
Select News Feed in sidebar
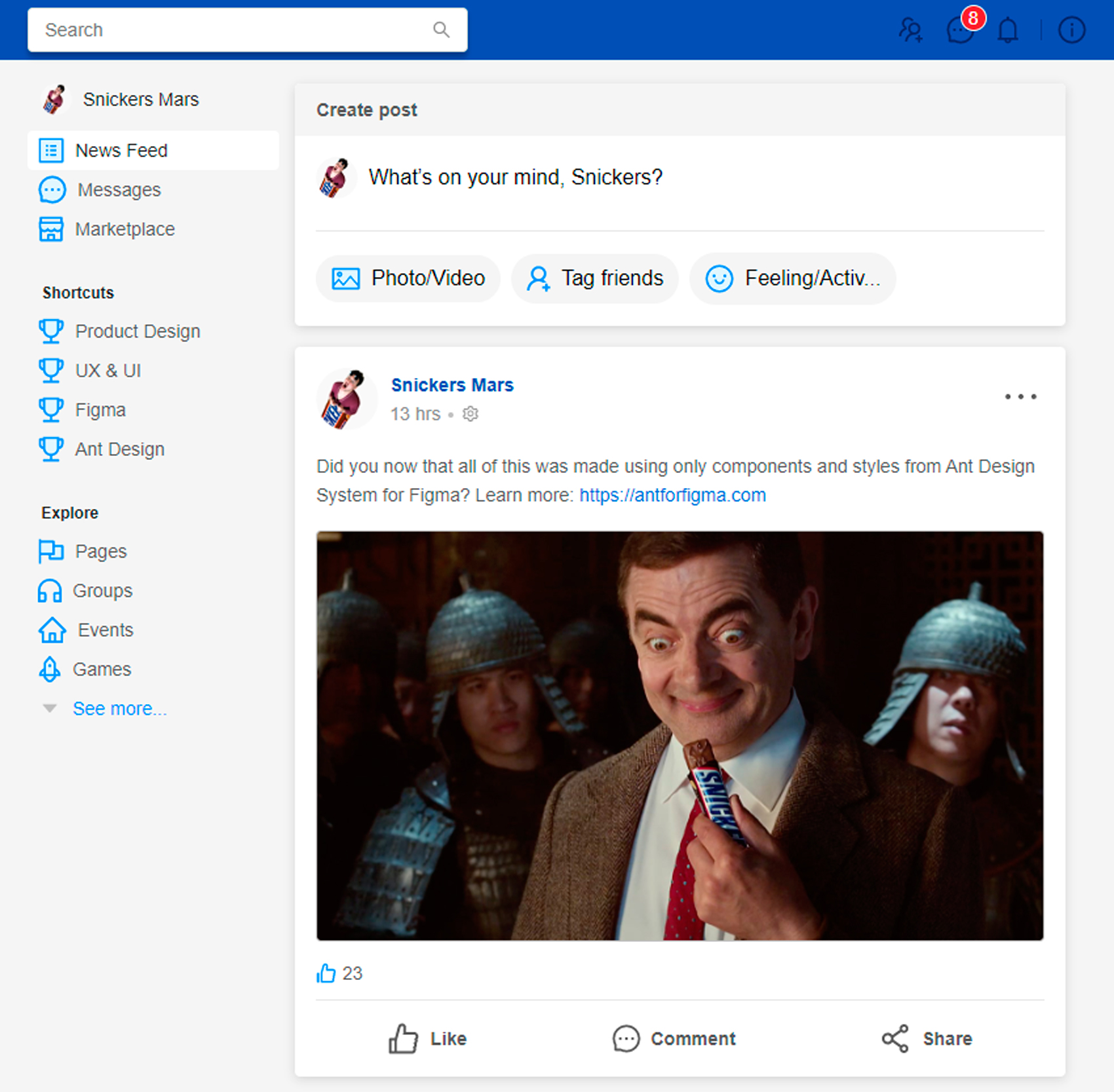point(153,151)
